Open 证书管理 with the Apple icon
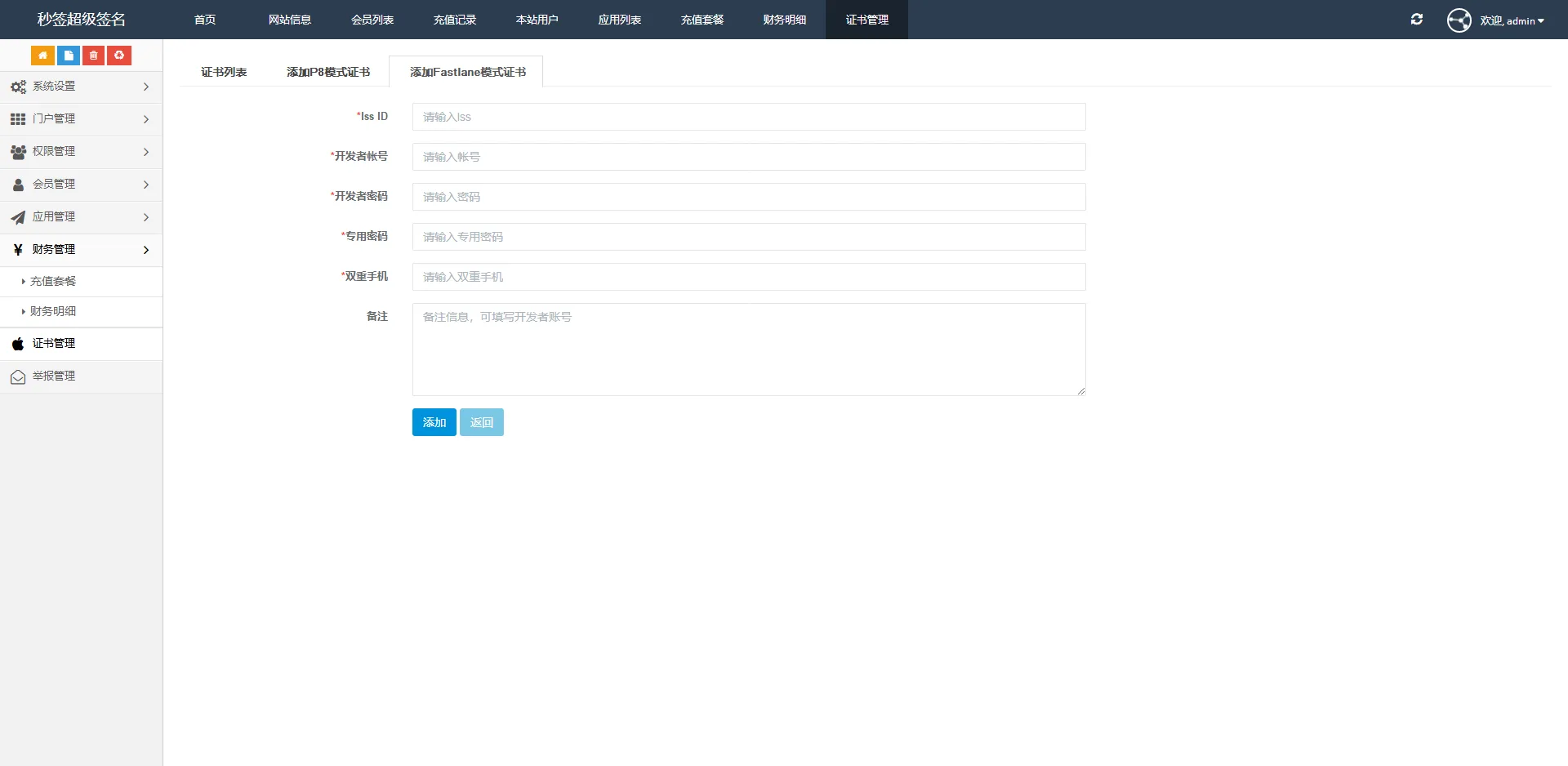The height and width of the screenshot is (766, 1568). click(54, 344)
